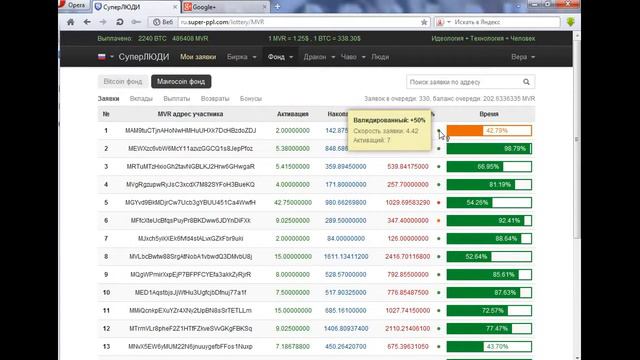Click address MAM9tuCTjnAHoNwHMHuUHXk7DcHBzdoZDJ

click(191, 131)
